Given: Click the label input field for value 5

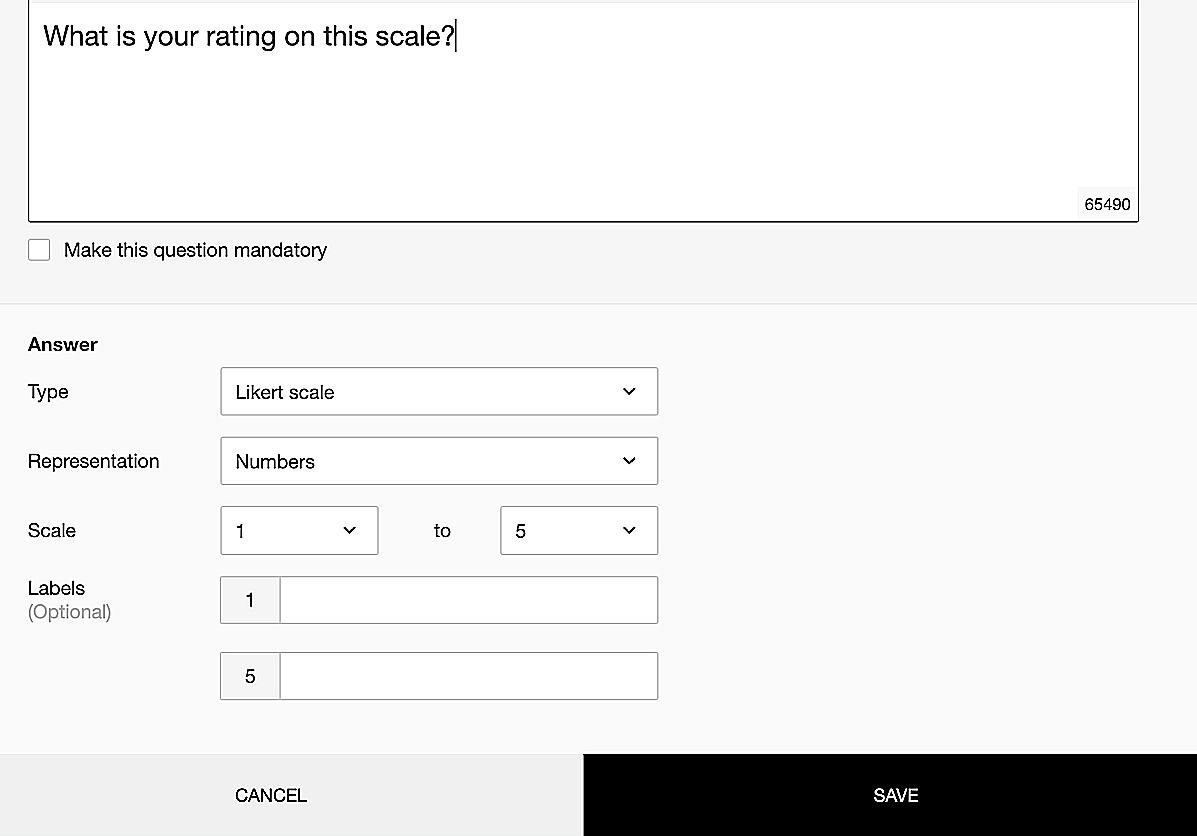Looking at the screenshot, I should tap(468, 676).
